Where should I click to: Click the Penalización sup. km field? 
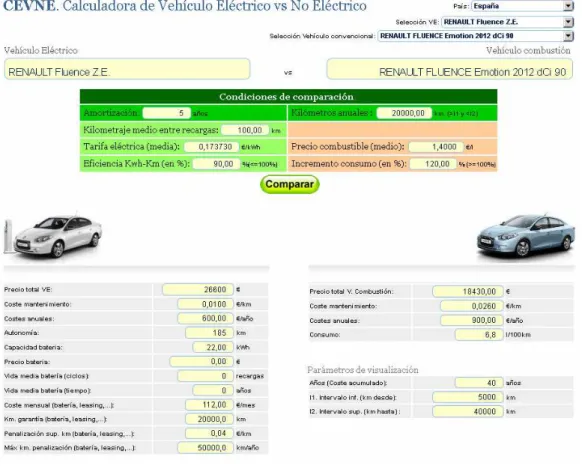209,433
